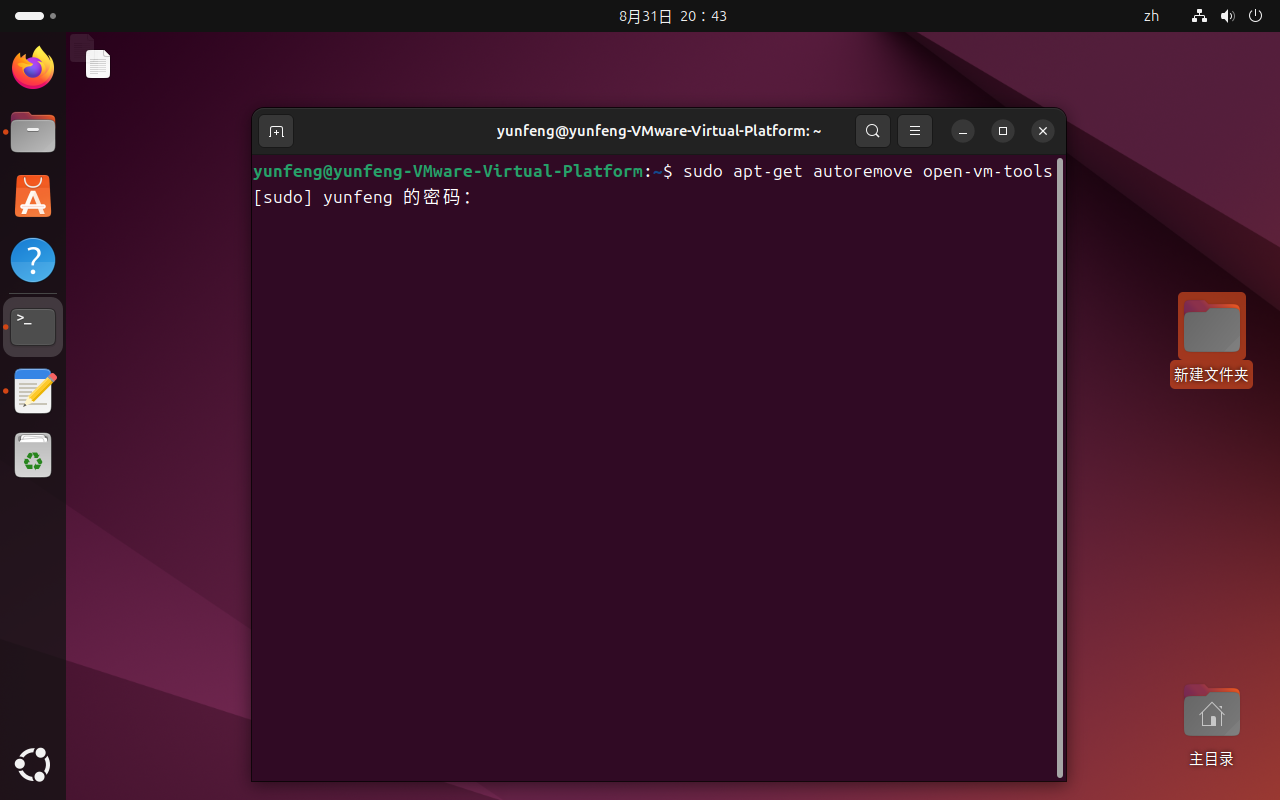
Task: Click the 'sudo apt-get autoremove open-vm-tools' command text
Action: [868, 171]
